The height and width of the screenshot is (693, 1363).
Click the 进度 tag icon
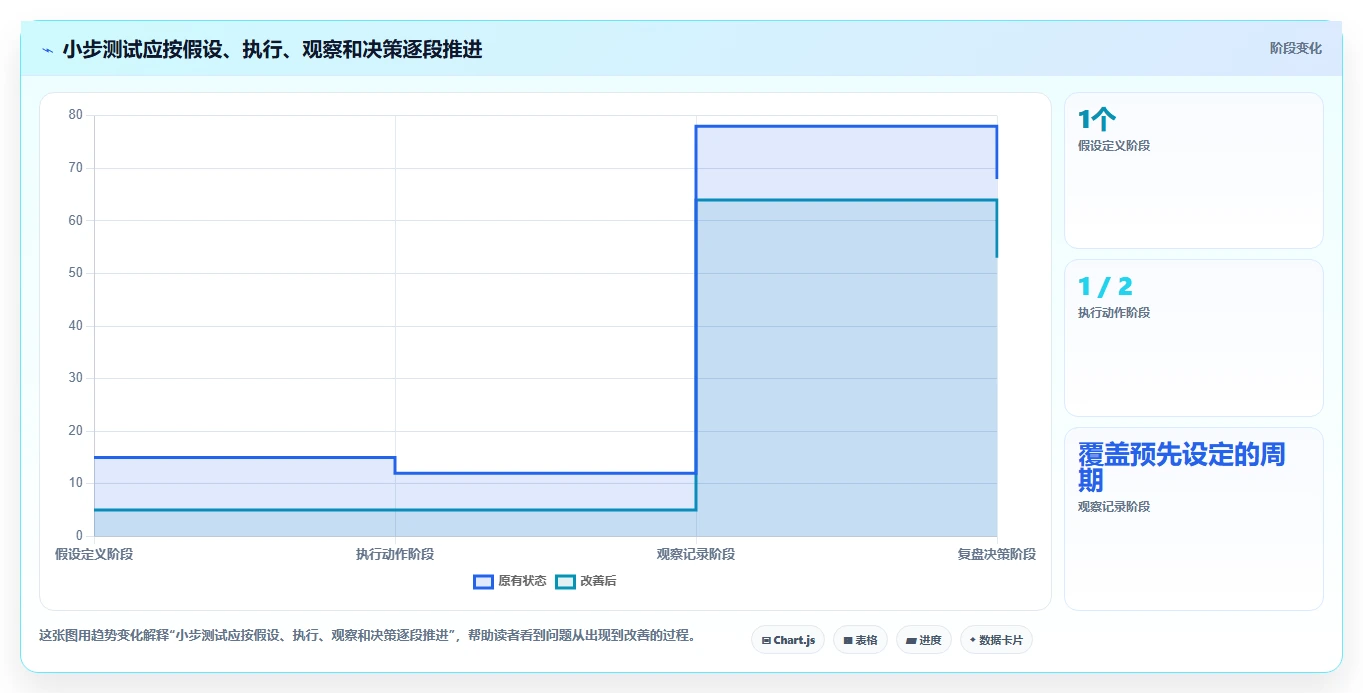tap(912, 640)
